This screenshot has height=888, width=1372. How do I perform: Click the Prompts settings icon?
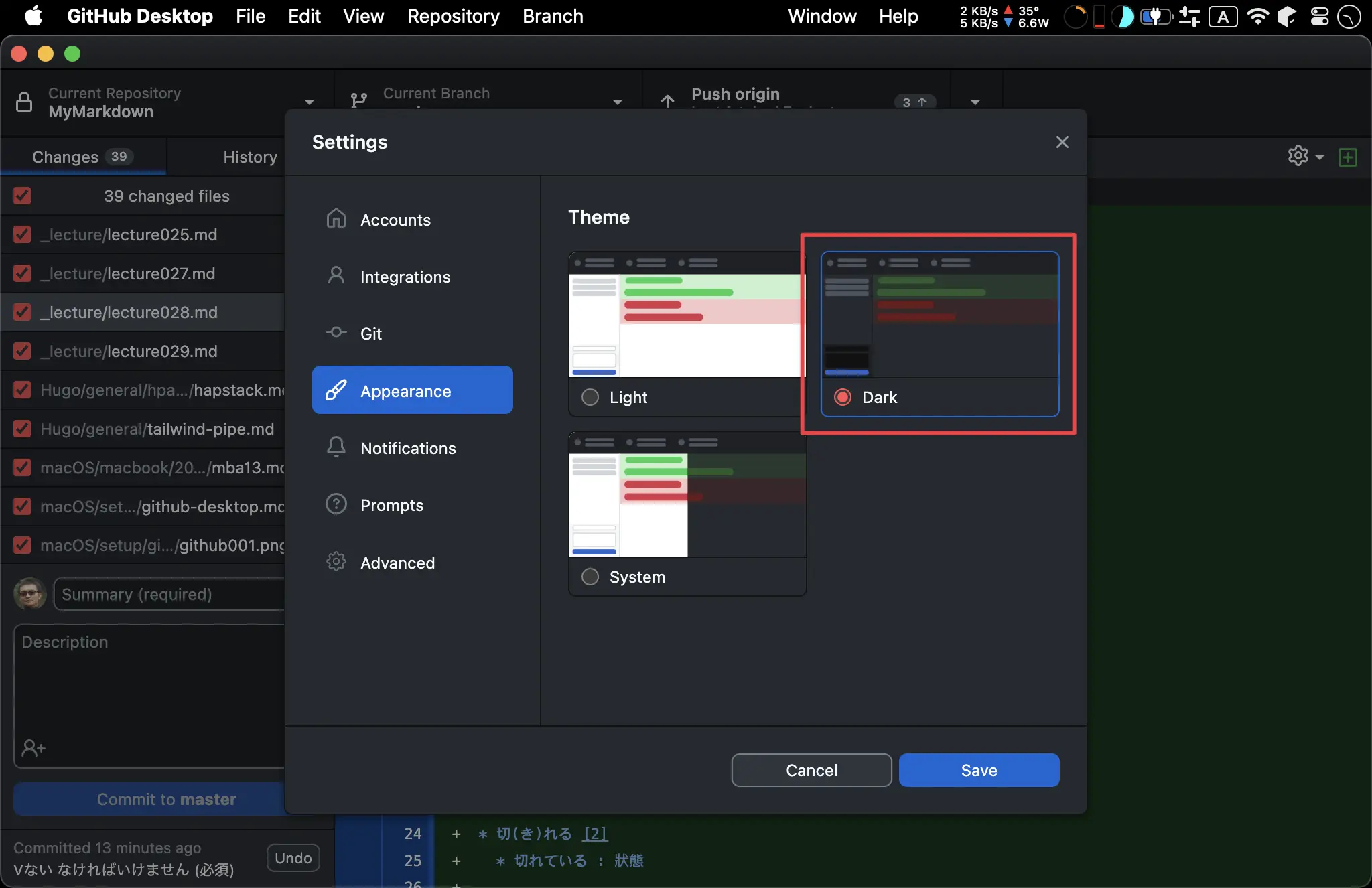pos(336,505)
